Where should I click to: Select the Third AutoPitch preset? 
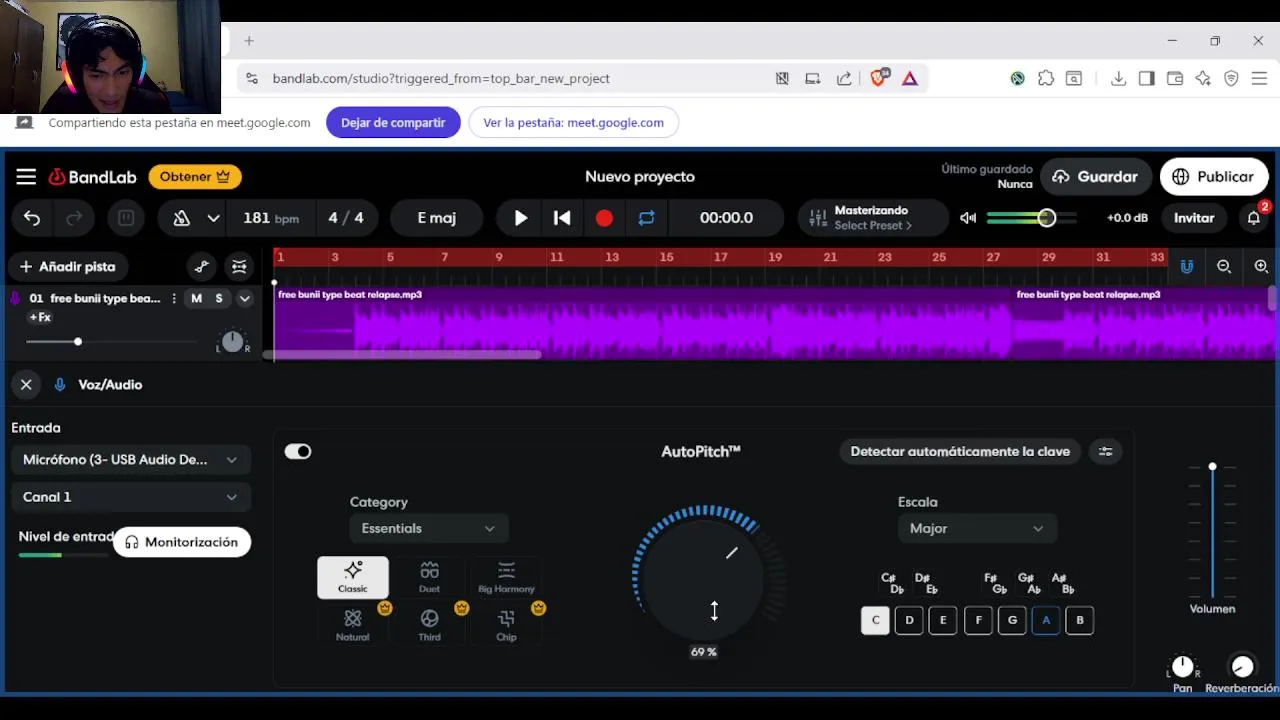click(430, 625)
